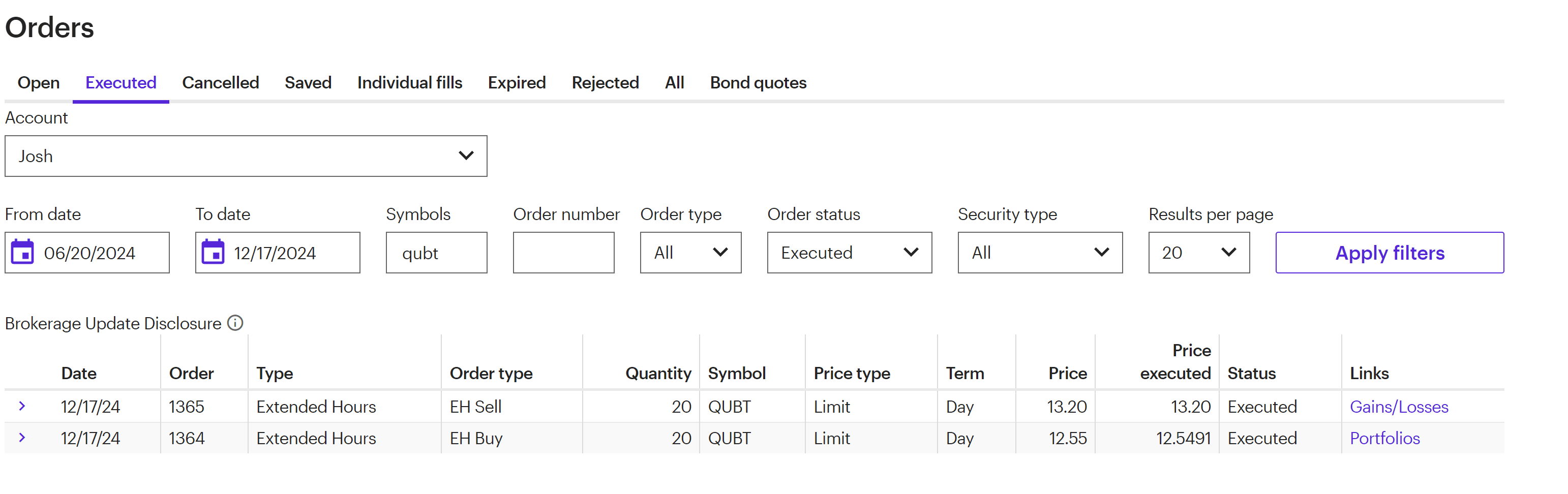The width and height of the screenshot is (1568, 494).
Task: Open the Gains/Losses link for order 1365
Action: coord(1399,407)
